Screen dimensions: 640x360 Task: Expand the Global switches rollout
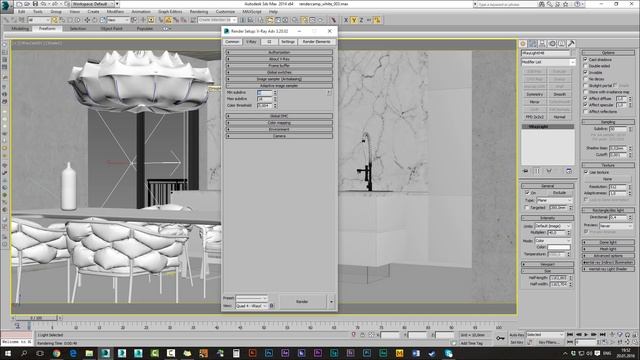[279, 72]
